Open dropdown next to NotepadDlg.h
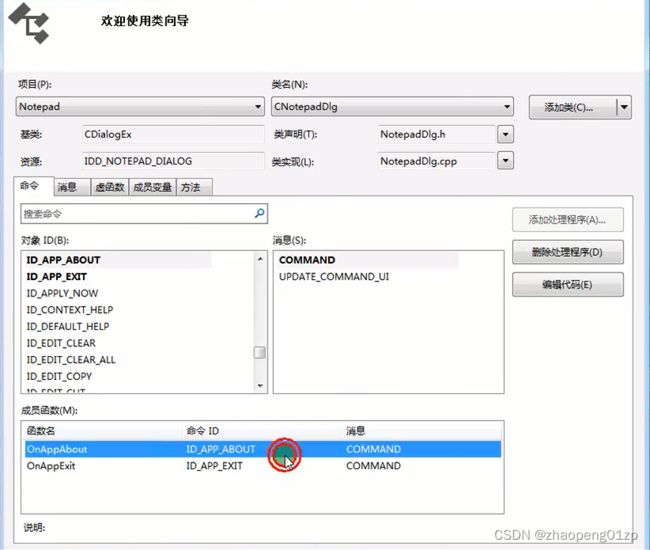The height and width of the screenshot is (550, 650). 505,134
